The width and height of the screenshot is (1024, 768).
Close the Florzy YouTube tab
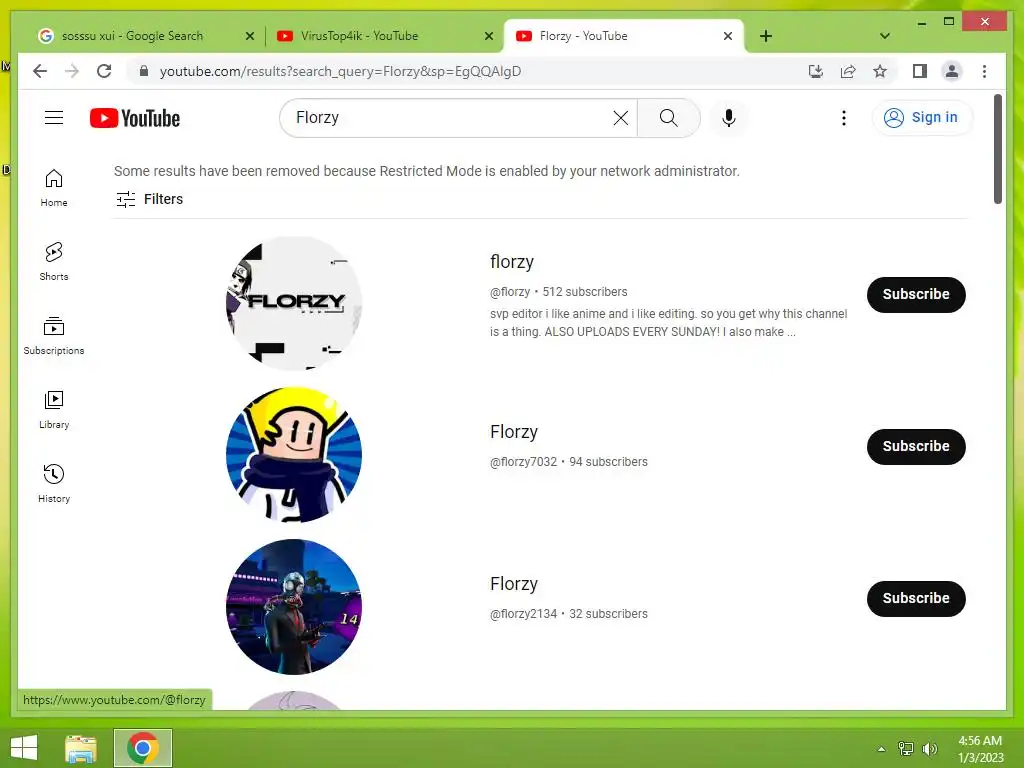tap(728, 36)
